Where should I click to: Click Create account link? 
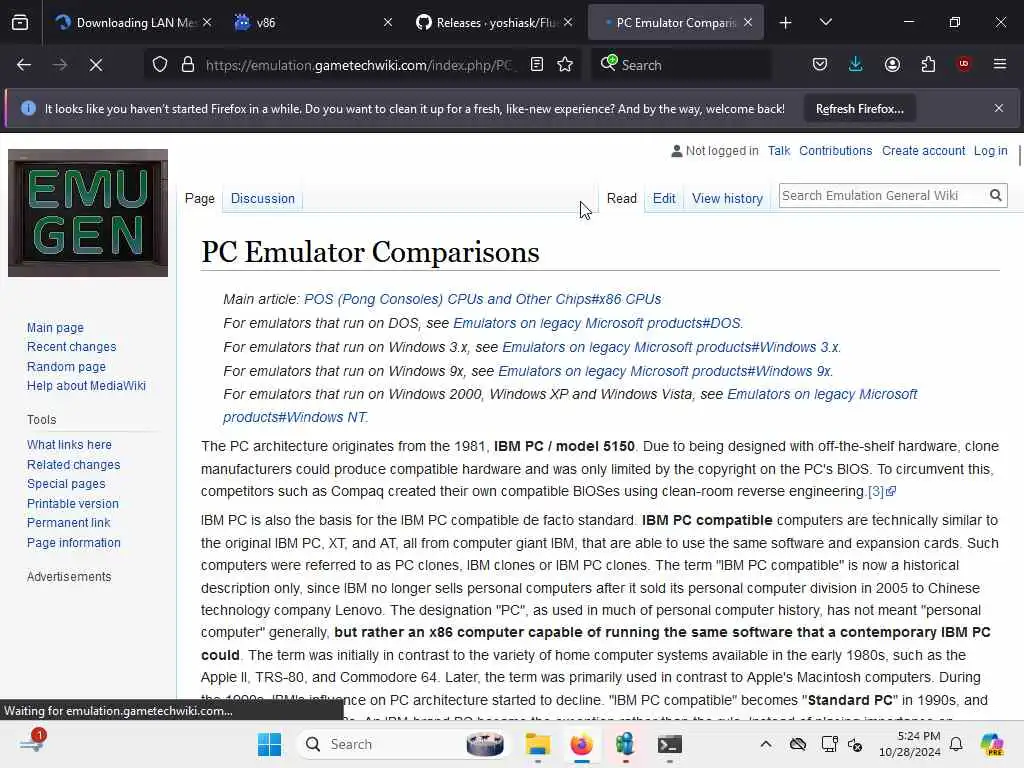click(923, 151)
